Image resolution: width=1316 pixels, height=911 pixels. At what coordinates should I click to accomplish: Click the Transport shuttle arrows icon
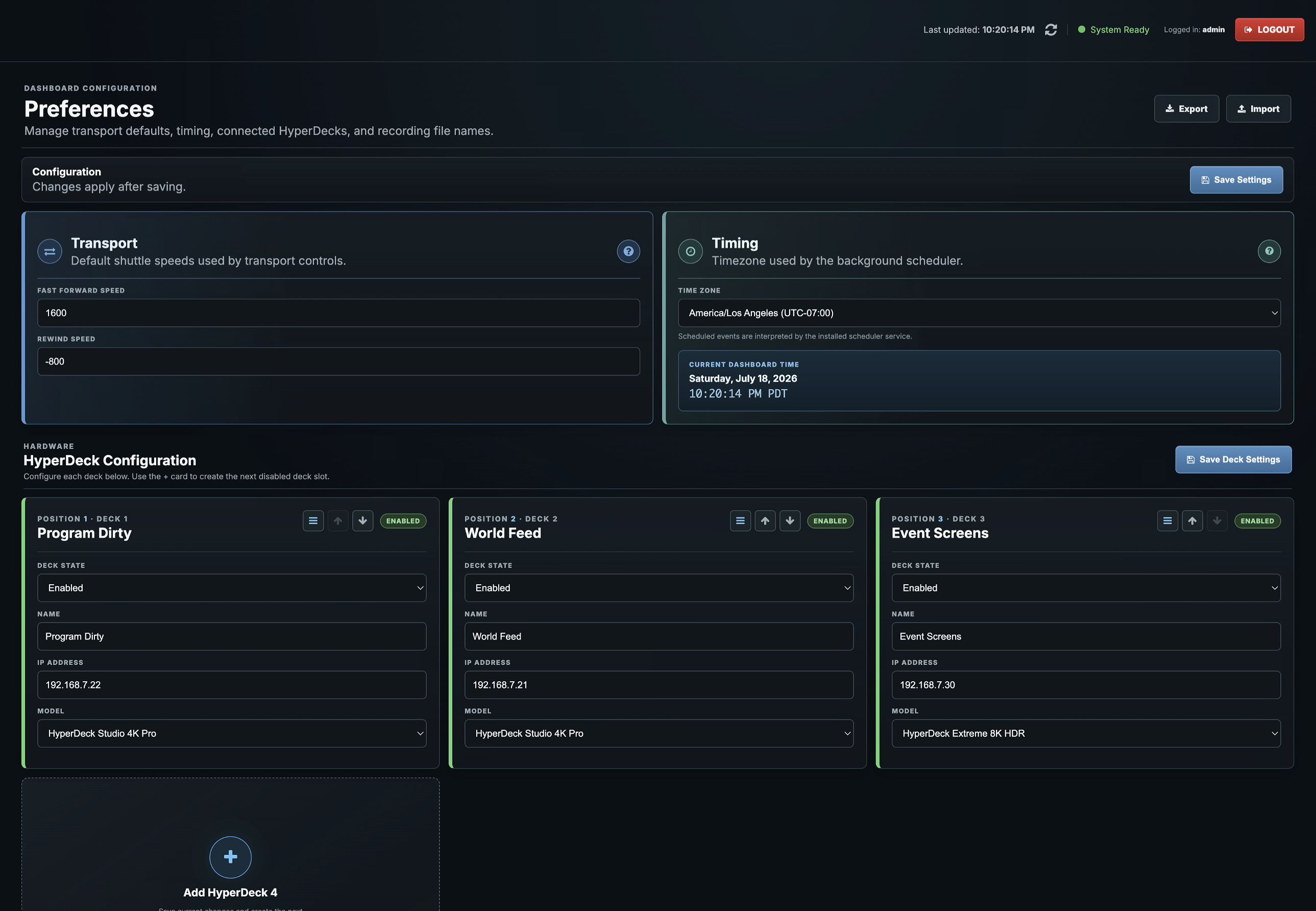50,251
